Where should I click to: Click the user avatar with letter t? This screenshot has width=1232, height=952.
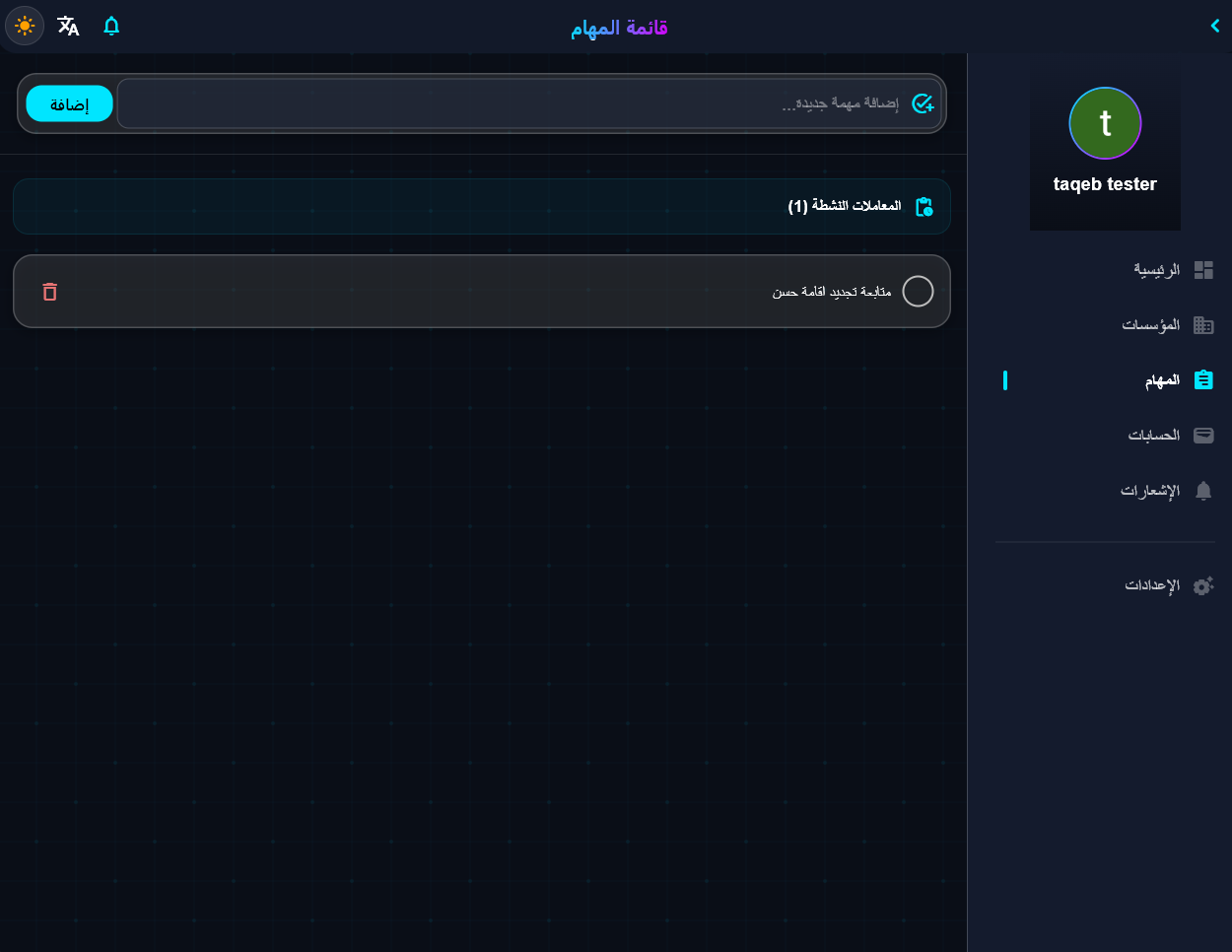point(1105,123)
